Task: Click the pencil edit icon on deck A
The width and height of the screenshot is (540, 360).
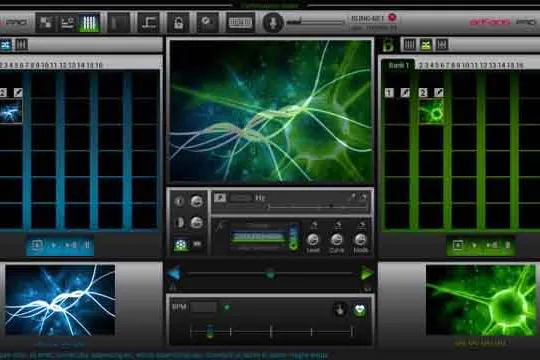Action: tap(18, 92)
